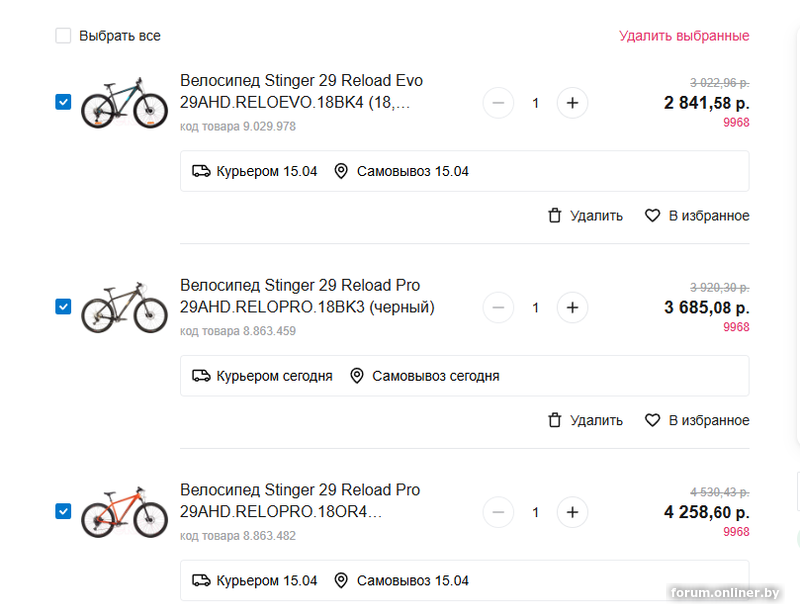Click pin icon 'Самовывоз сегодня'

tap(357, 376)
